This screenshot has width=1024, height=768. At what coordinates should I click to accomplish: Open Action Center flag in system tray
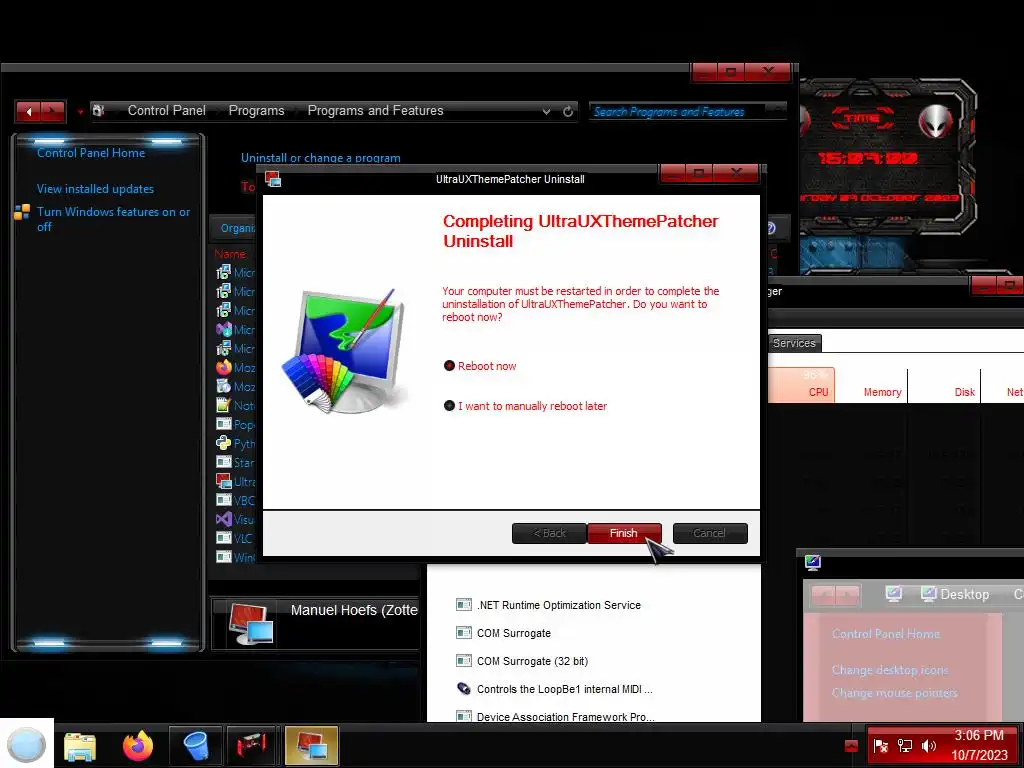880,745
